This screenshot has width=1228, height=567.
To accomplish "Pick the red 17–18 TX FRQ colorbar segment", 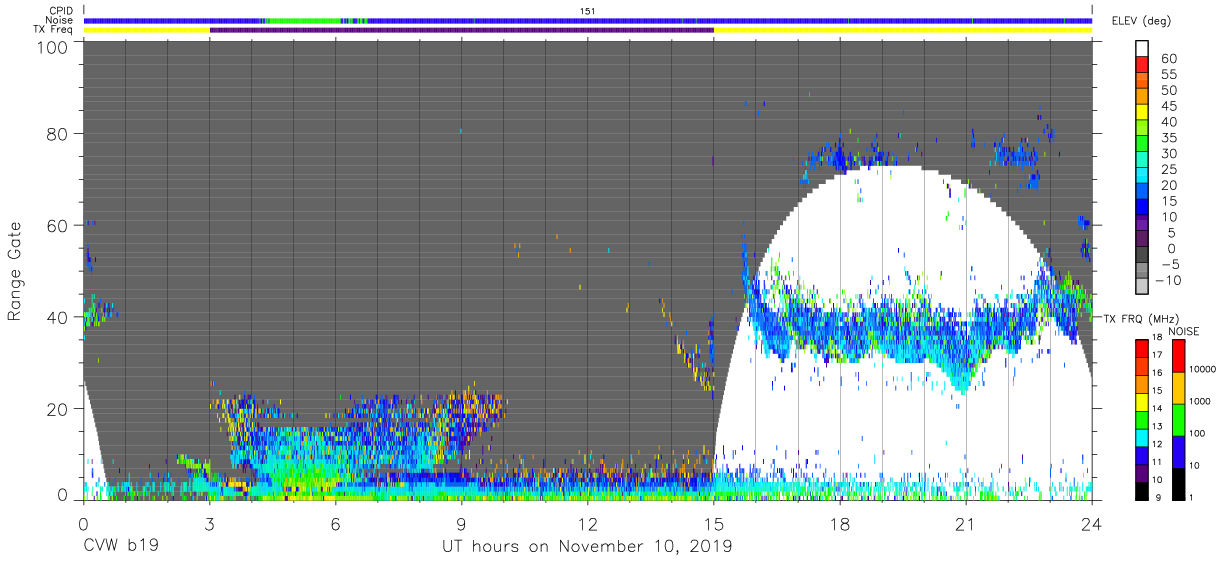I will 1143,349.
